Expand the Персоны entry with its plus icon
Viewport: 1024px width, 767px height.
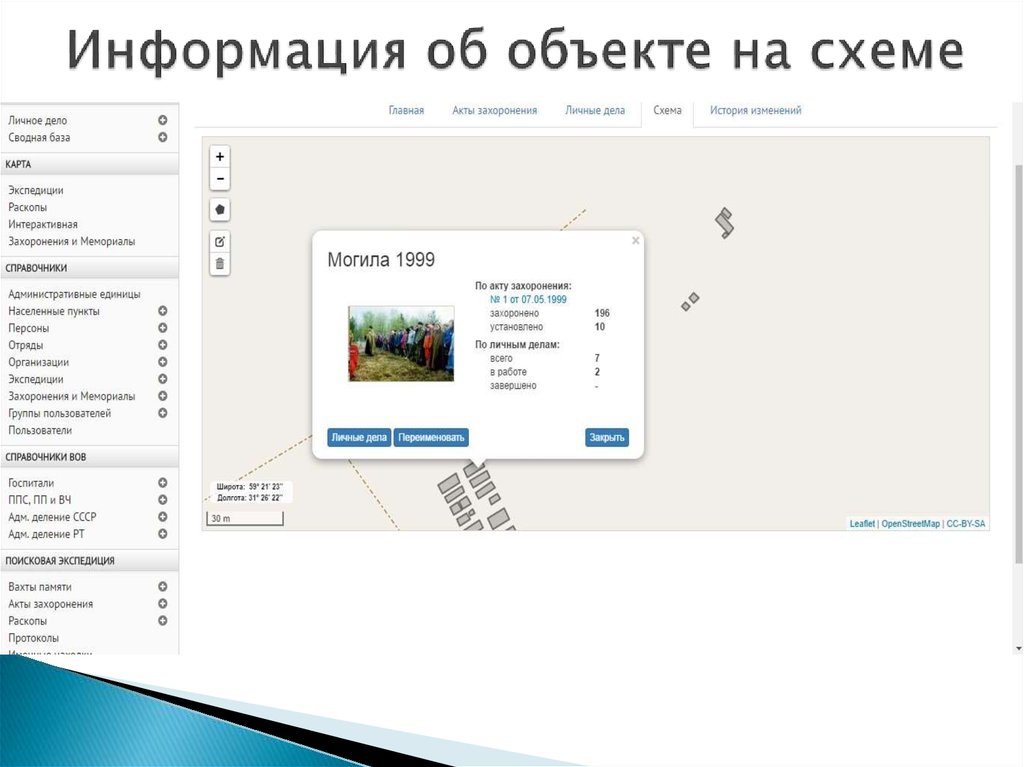(162, 328)
